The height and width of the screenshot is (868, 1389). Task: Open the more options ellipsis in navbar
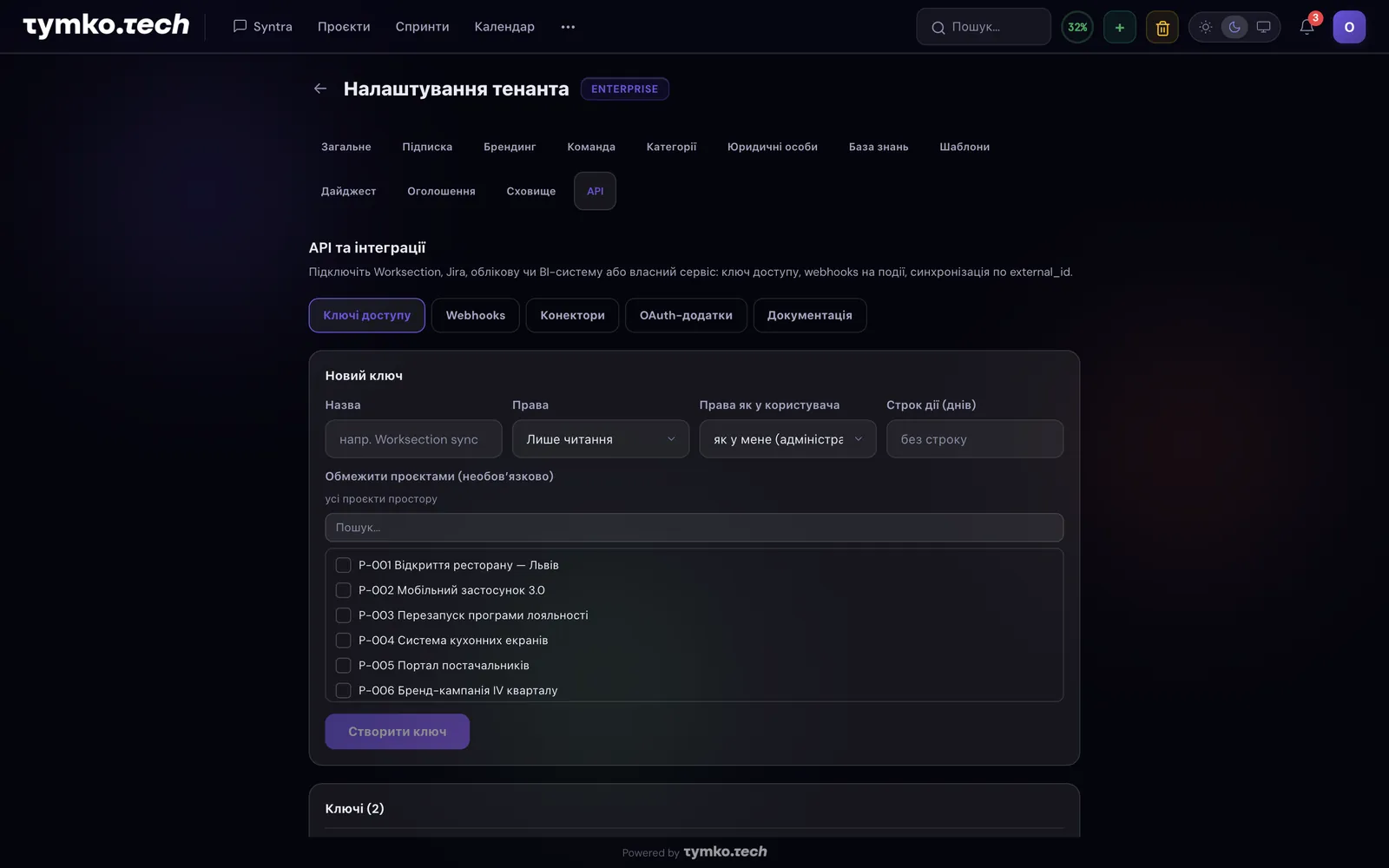point(568,27)
